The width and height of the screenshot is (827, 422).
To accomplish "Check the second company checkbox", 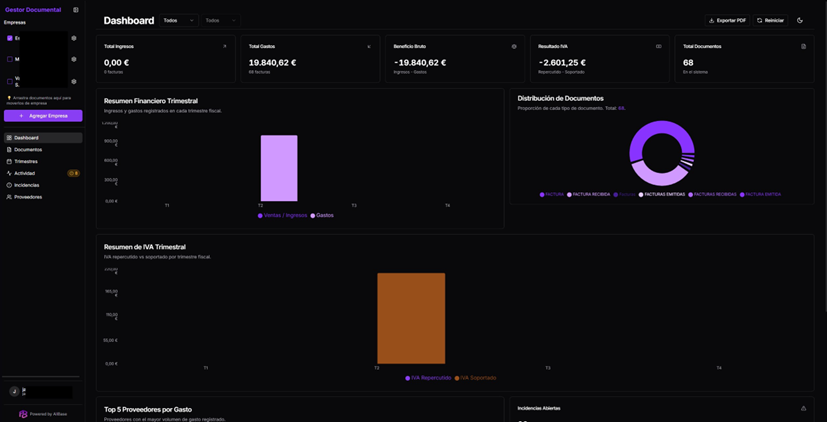I will (x=10, y=59).
